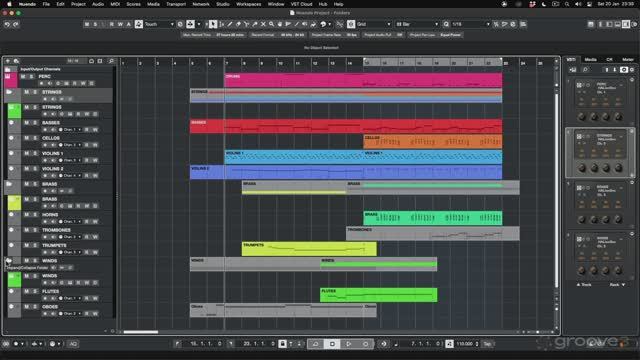
Task: Collapse the STRINGS folder track
Action: (9, 93)
